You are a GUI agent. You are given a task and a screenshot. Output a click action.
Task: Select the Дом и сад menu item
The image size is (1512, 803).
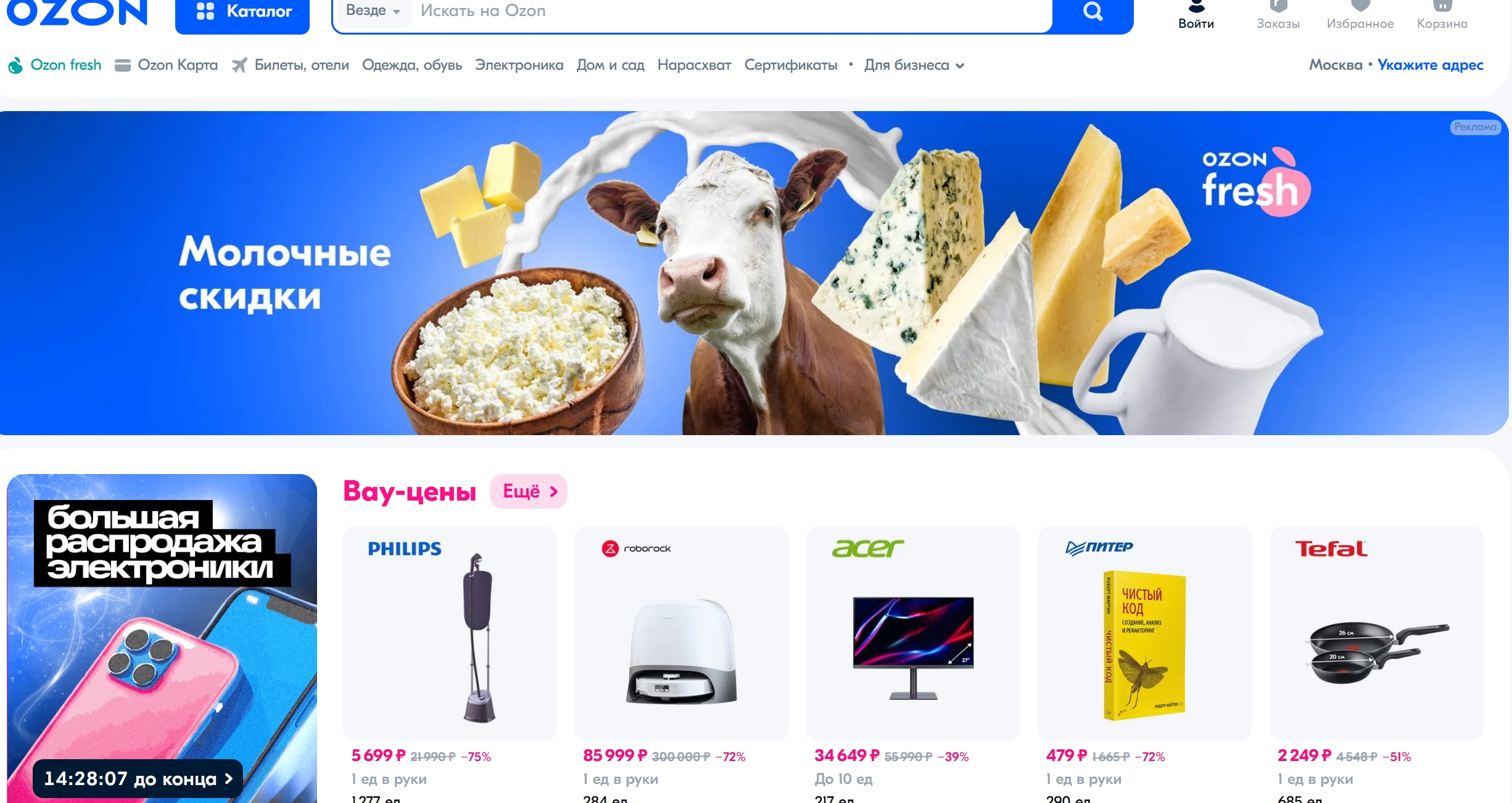coord(610,65)
